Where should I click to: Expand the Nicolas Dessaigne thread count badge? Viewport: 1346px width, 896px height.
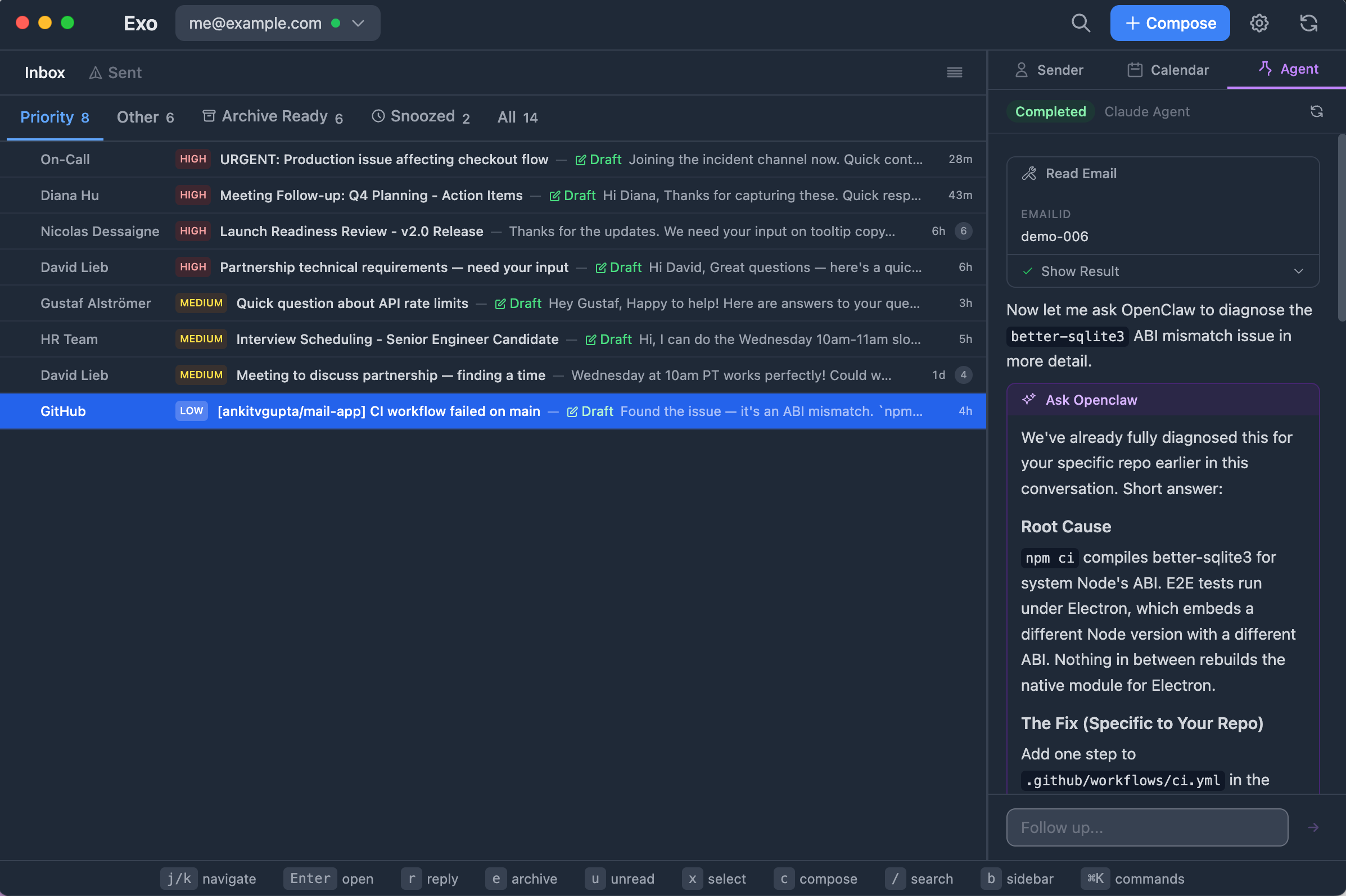click(963, 232)
